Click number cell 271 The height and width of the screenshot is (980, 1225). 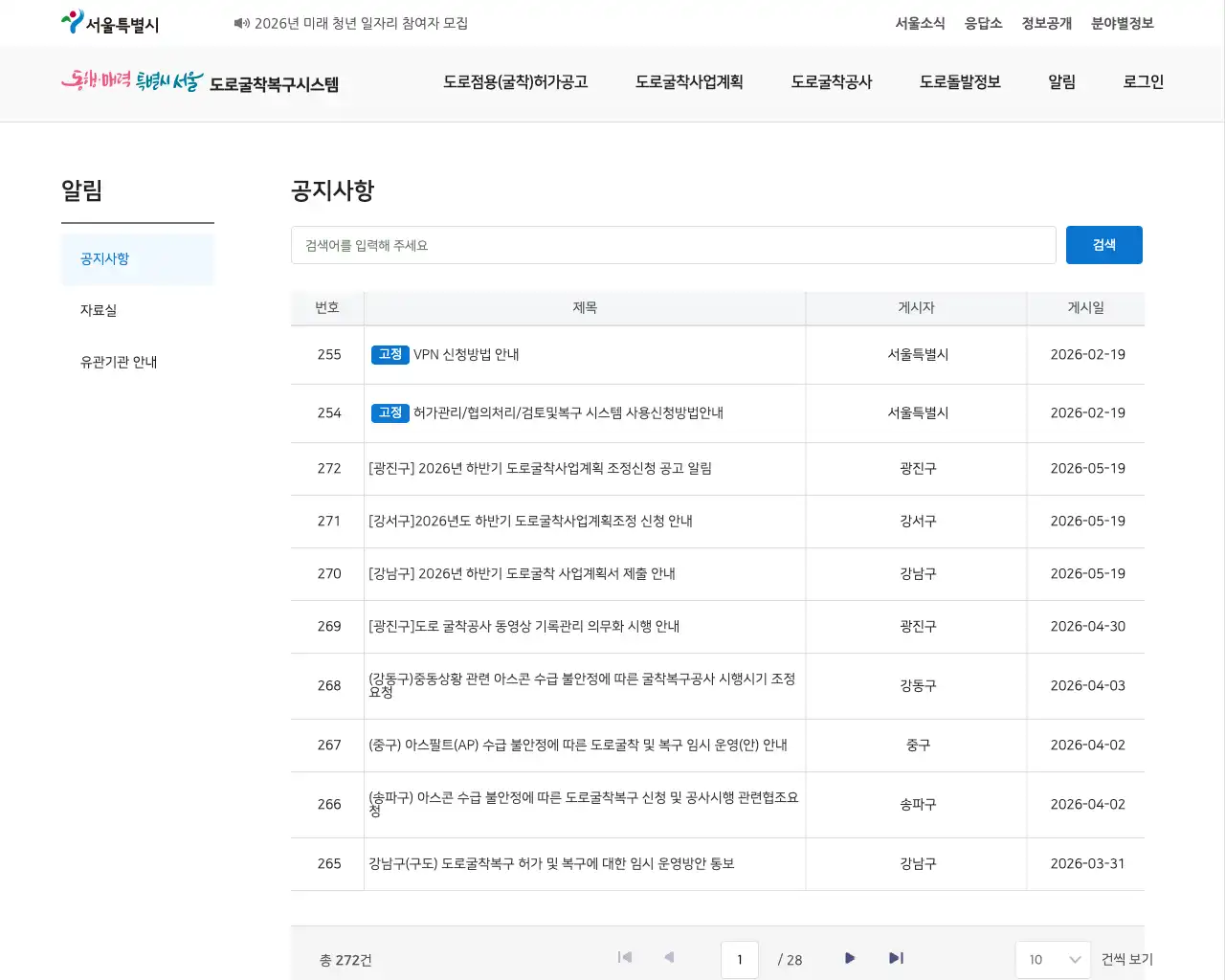329,521
